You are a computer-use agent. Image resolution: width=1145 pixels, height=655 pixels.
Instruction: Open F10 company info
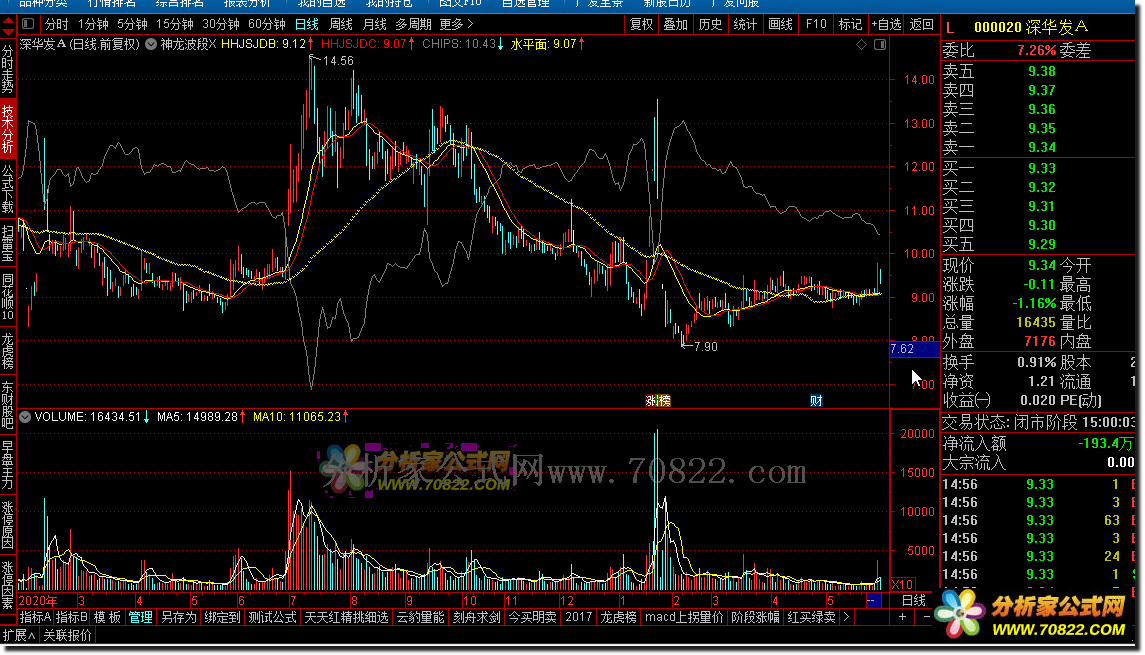(816, 24)
